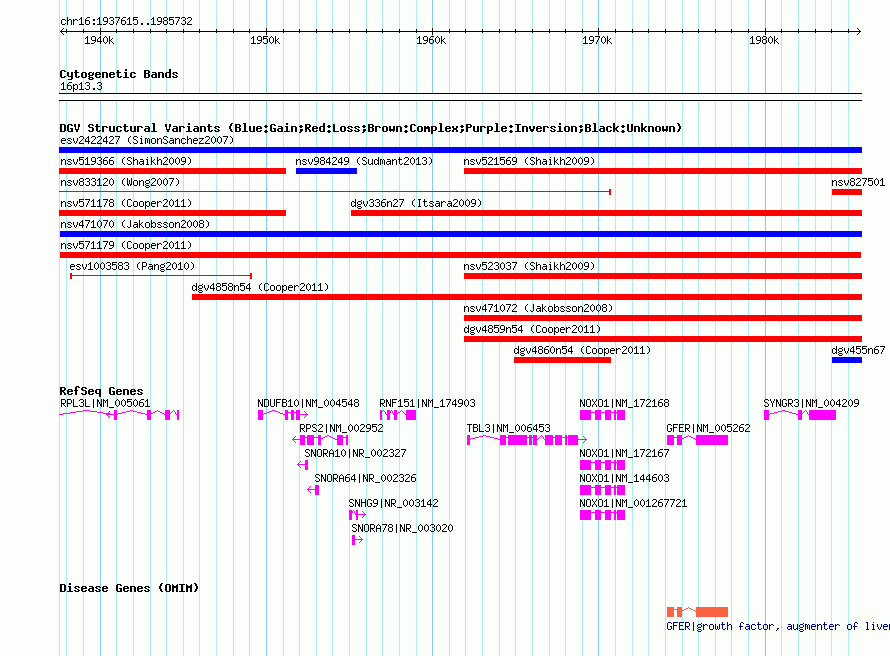This screenshot has height=656, width=890.
Task: Click the GFER magenta RefSeq gene glyph
Action: click(697, 440)
